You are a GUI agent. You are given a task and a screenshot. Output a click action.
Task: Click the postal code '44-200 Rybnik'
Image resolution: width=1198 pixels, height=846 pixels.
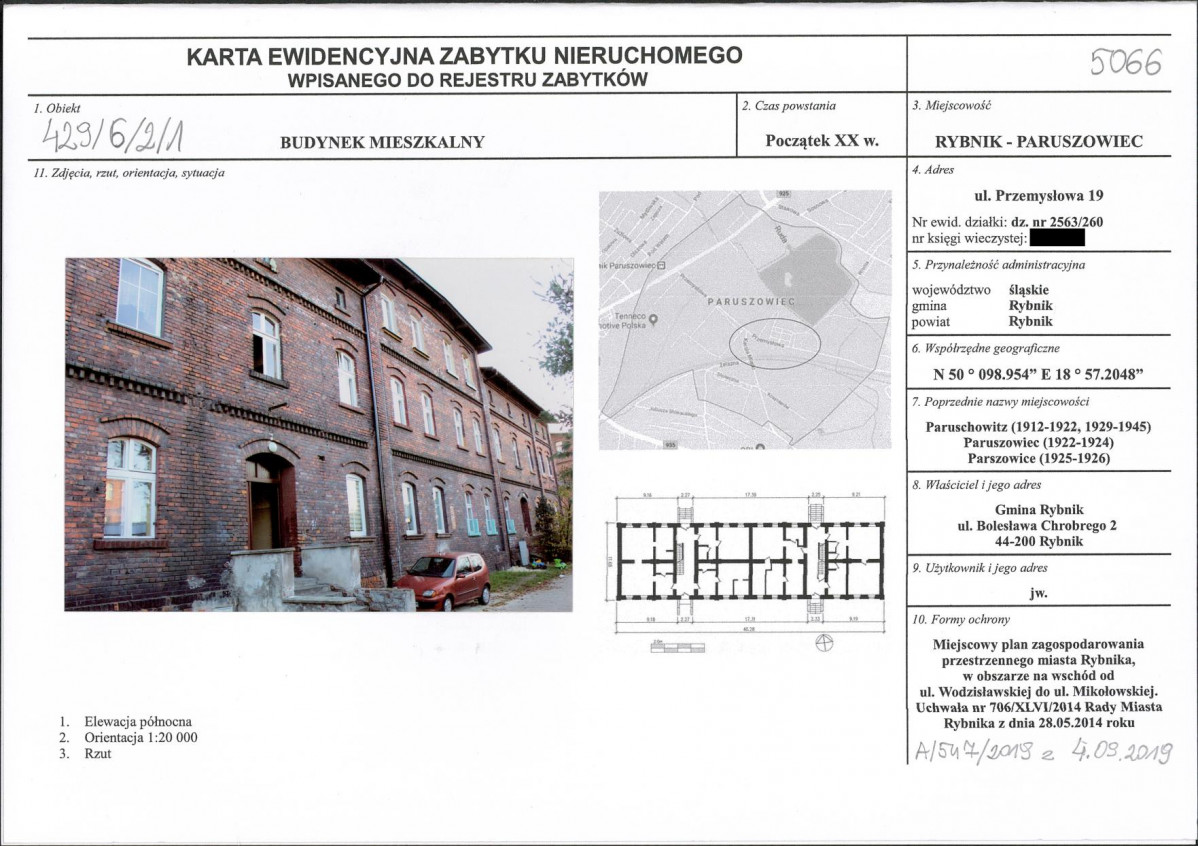1039,541
